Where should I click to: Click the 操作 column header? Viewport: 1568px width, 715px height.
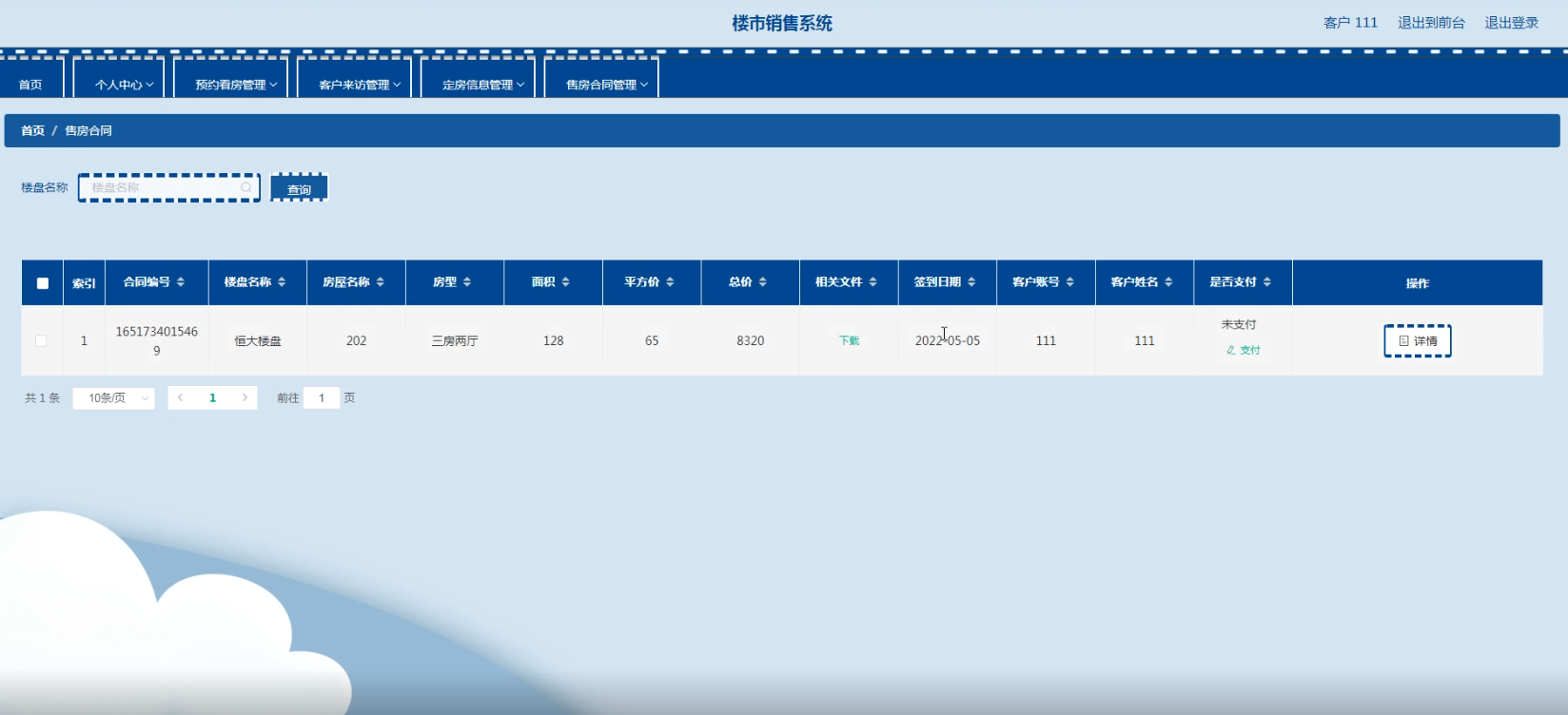1418,283
